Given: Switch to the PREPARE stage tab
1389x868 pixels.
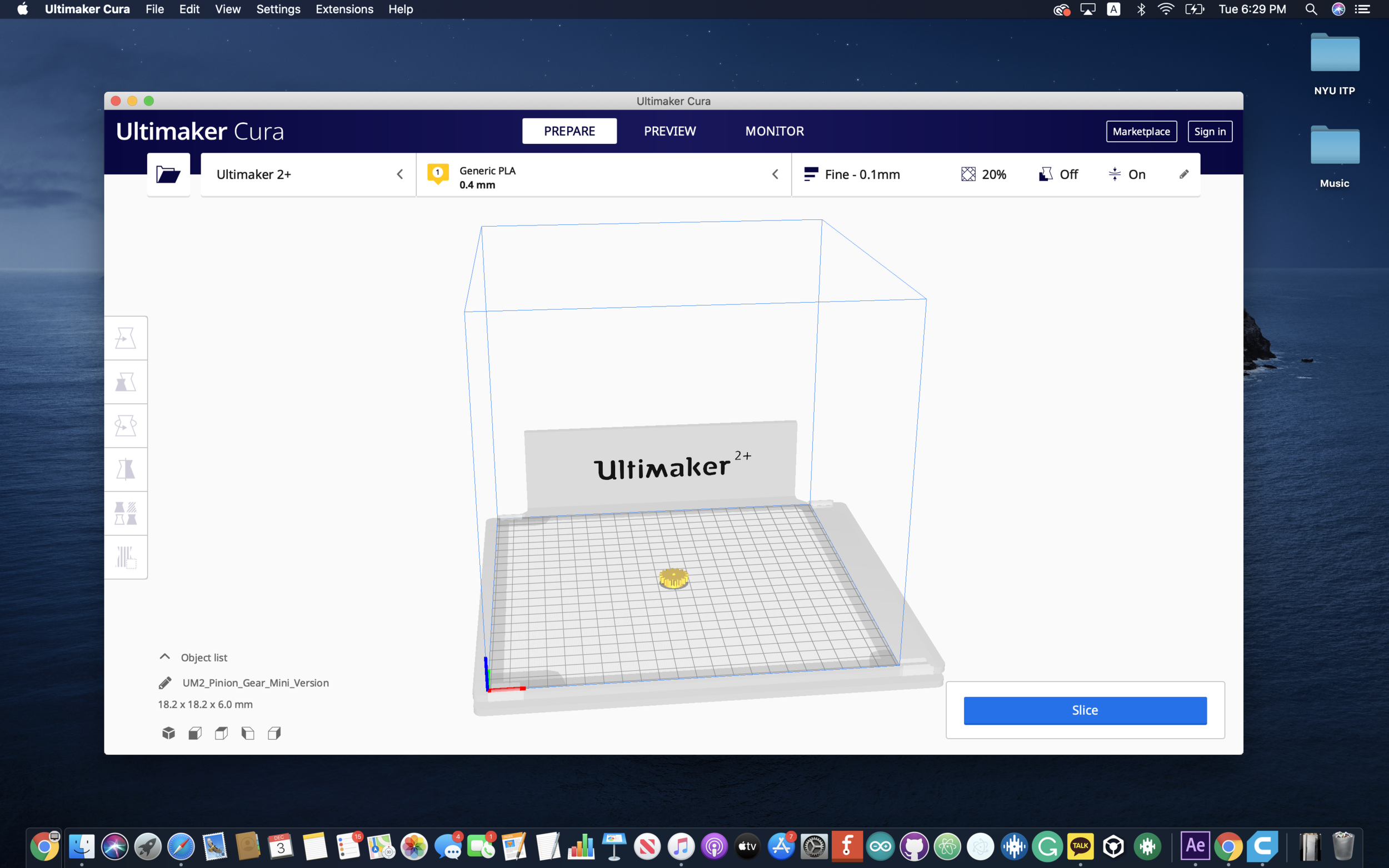Looking at the screenshot, I should click(x=569, y=131).
